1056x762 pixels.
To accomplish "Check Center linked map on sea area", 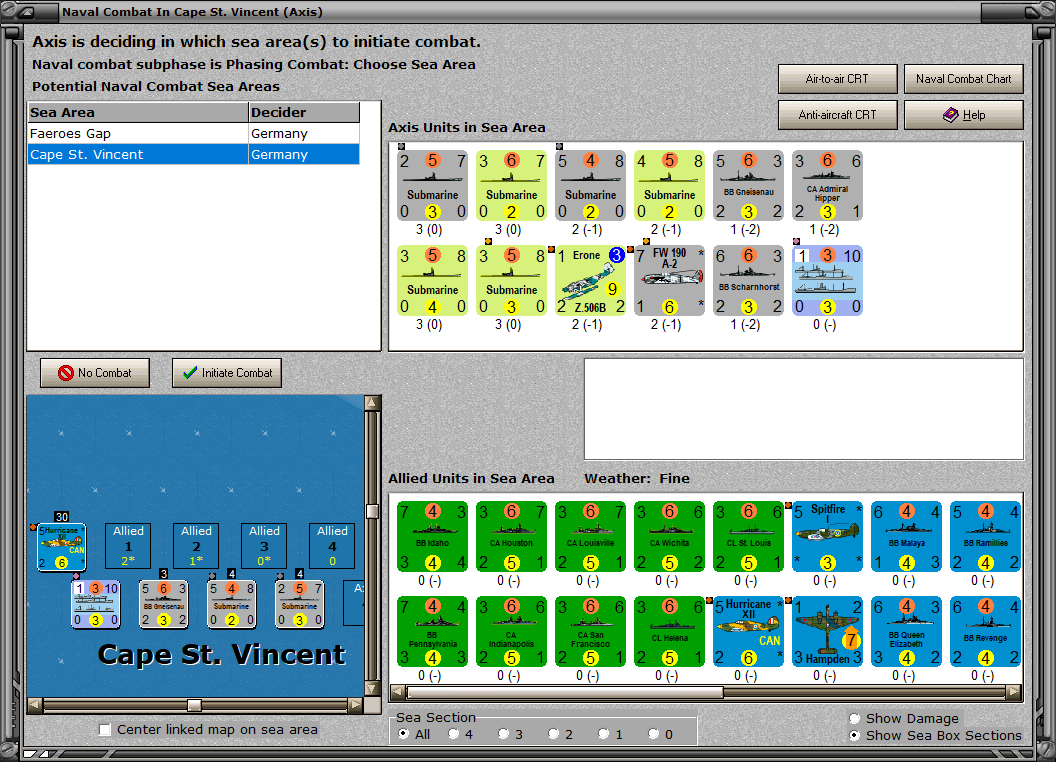I will point(104,730).
